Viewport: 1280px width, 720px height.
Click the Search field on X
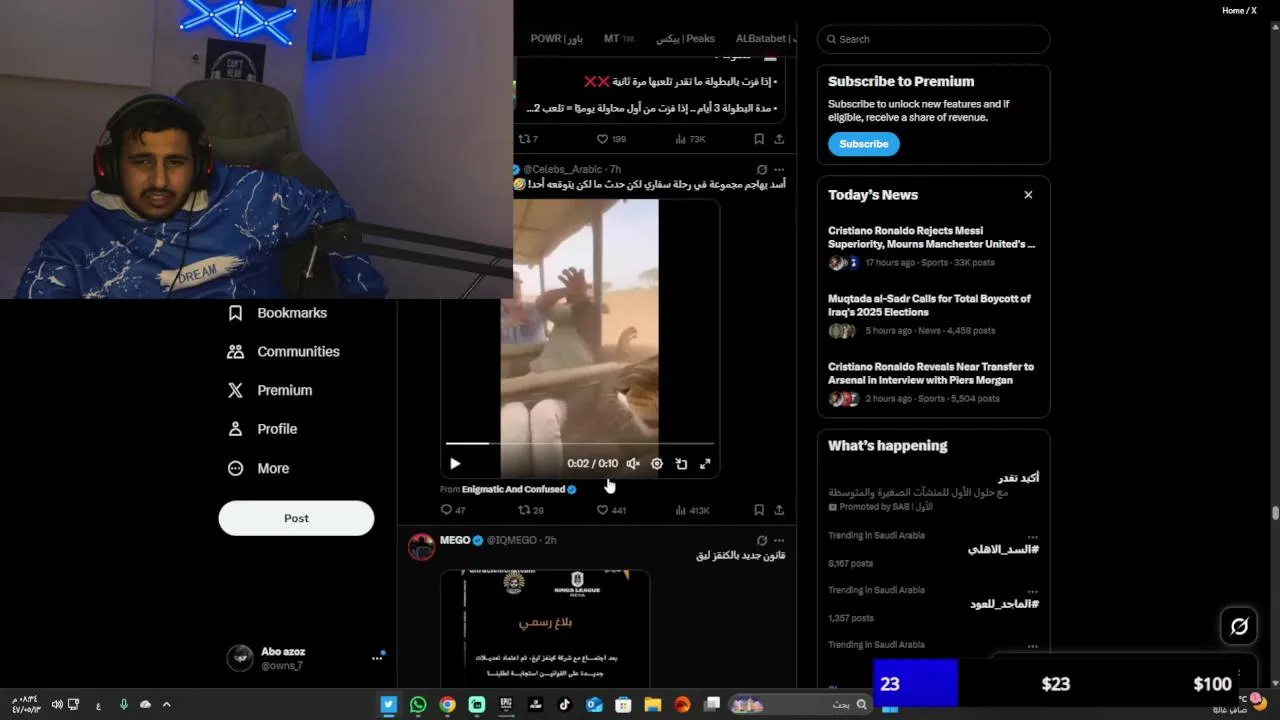click(933, 39)
